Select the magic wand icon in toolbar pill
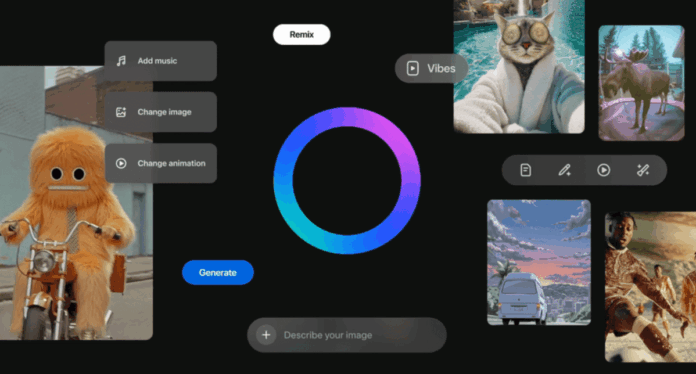 [642, 170]
